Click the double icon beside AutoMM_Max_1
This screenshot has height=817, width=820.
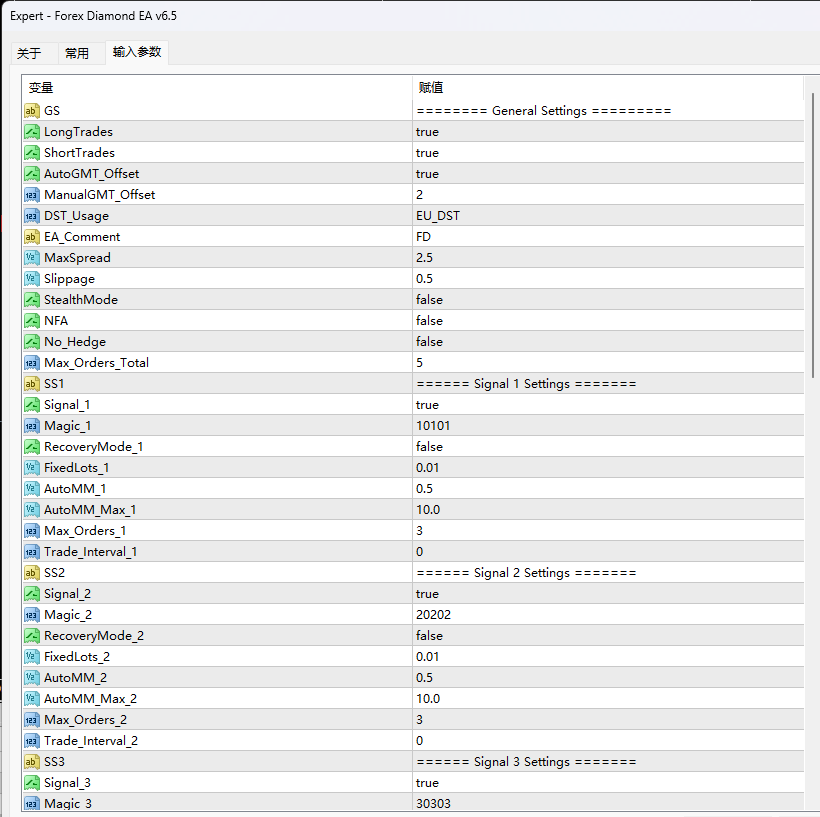[x=31, y=509]
